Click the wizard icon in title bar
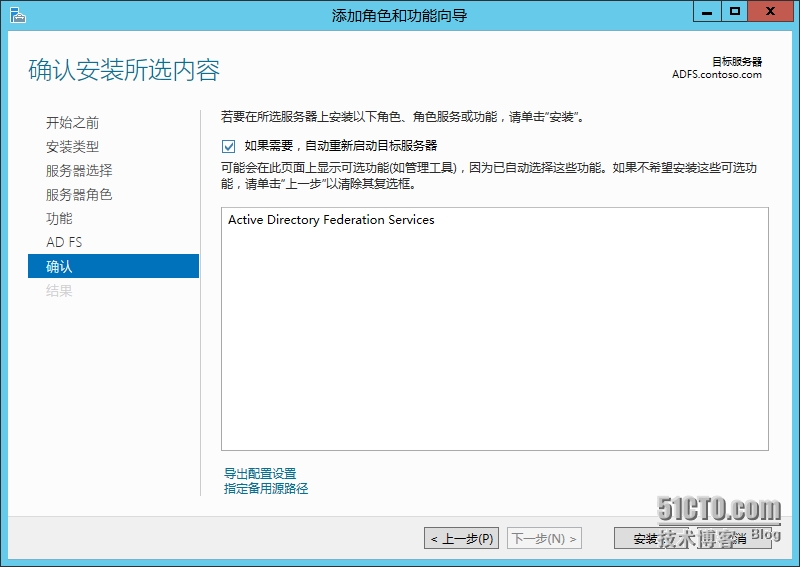This screenshot has width=800, height=567. click(17, 14)
